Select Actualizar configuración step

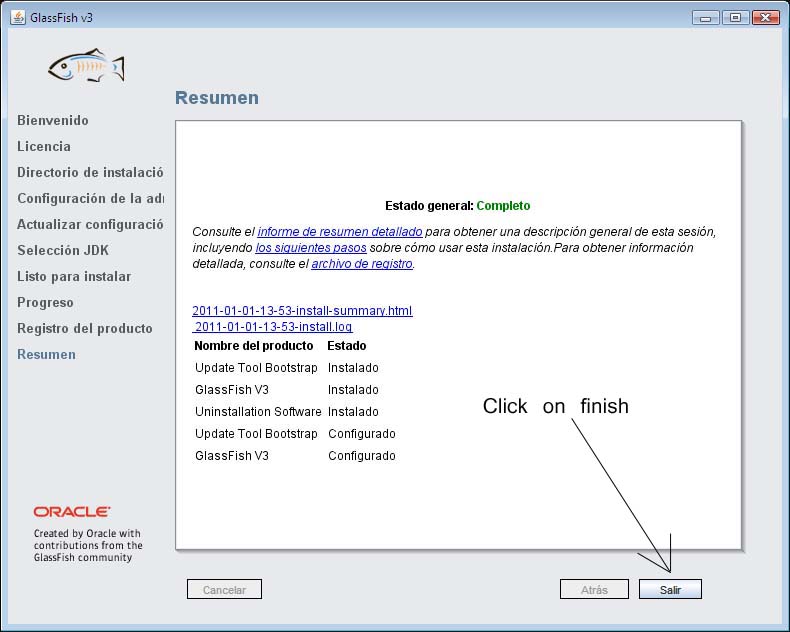[90, 224]
